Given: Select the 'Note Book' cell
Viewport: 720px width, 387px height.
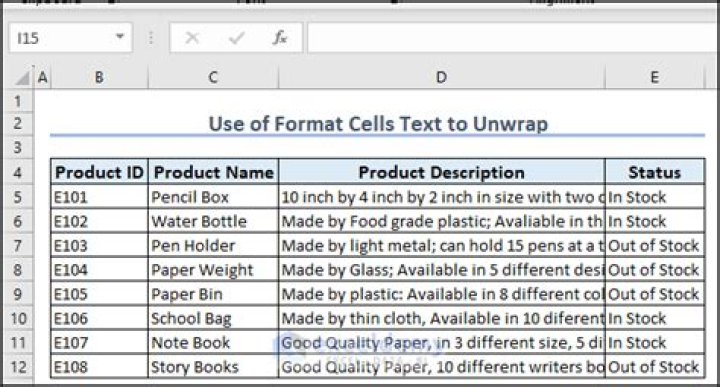Looking at the screenshot, I should 214,343.
